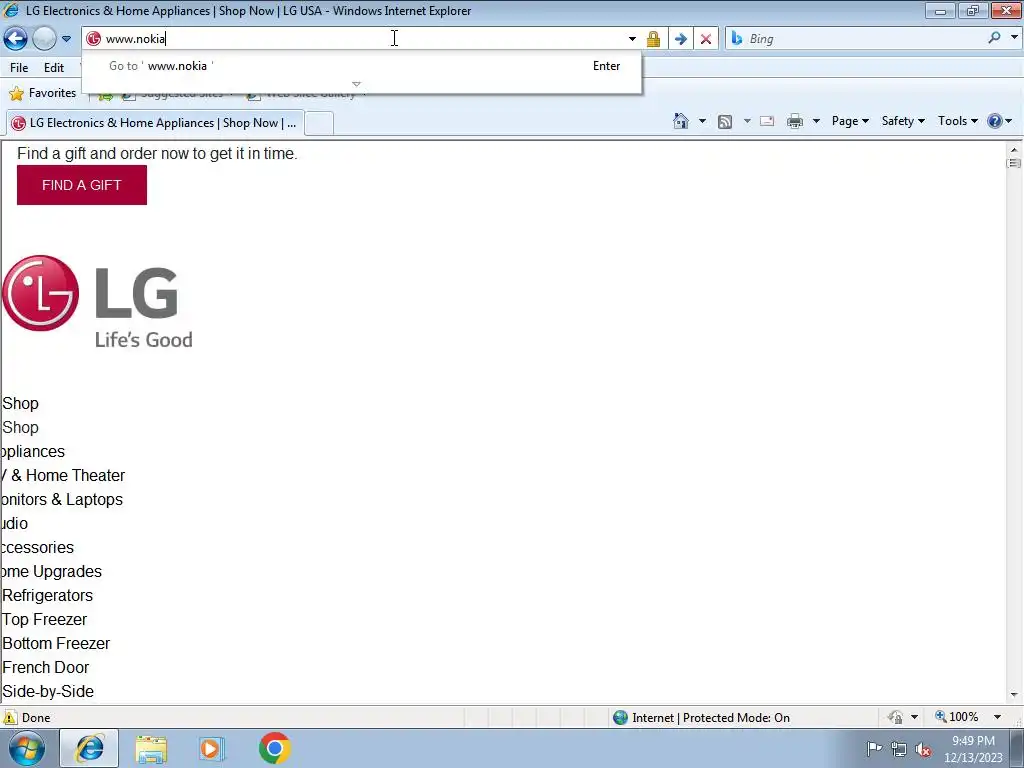Screen dimensions: 1024x768
Task: Click the LG Life's Good logo
Action: (x=97, y=301)
